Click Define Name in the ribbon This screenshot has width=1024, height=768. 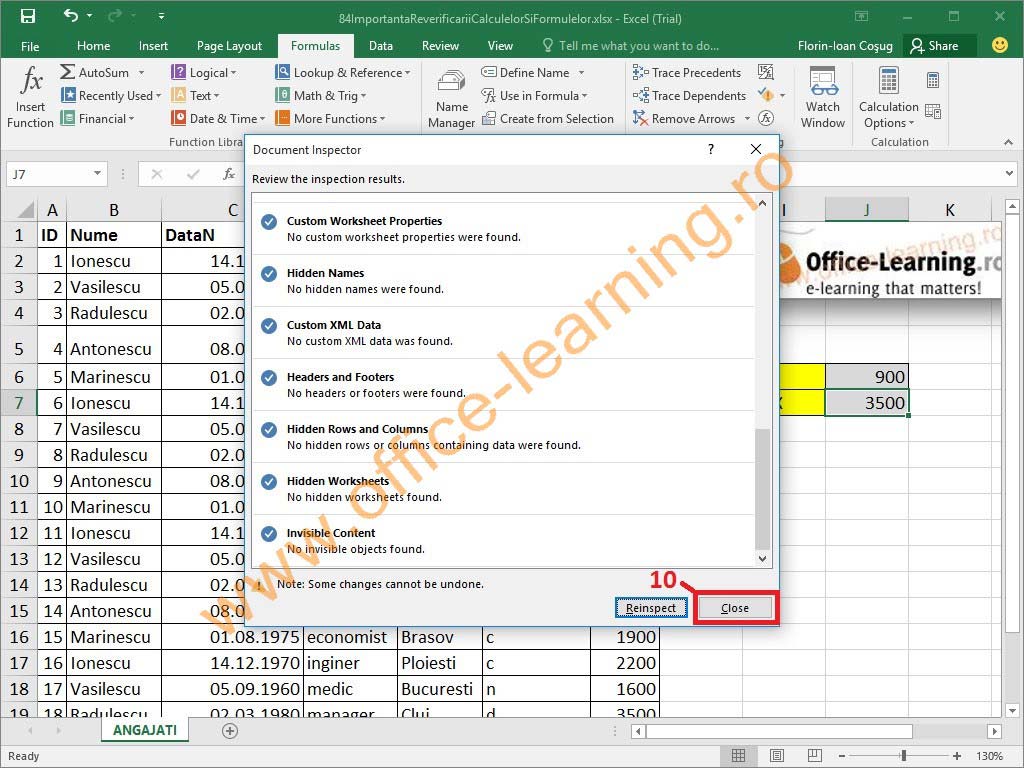click(525, 72)
